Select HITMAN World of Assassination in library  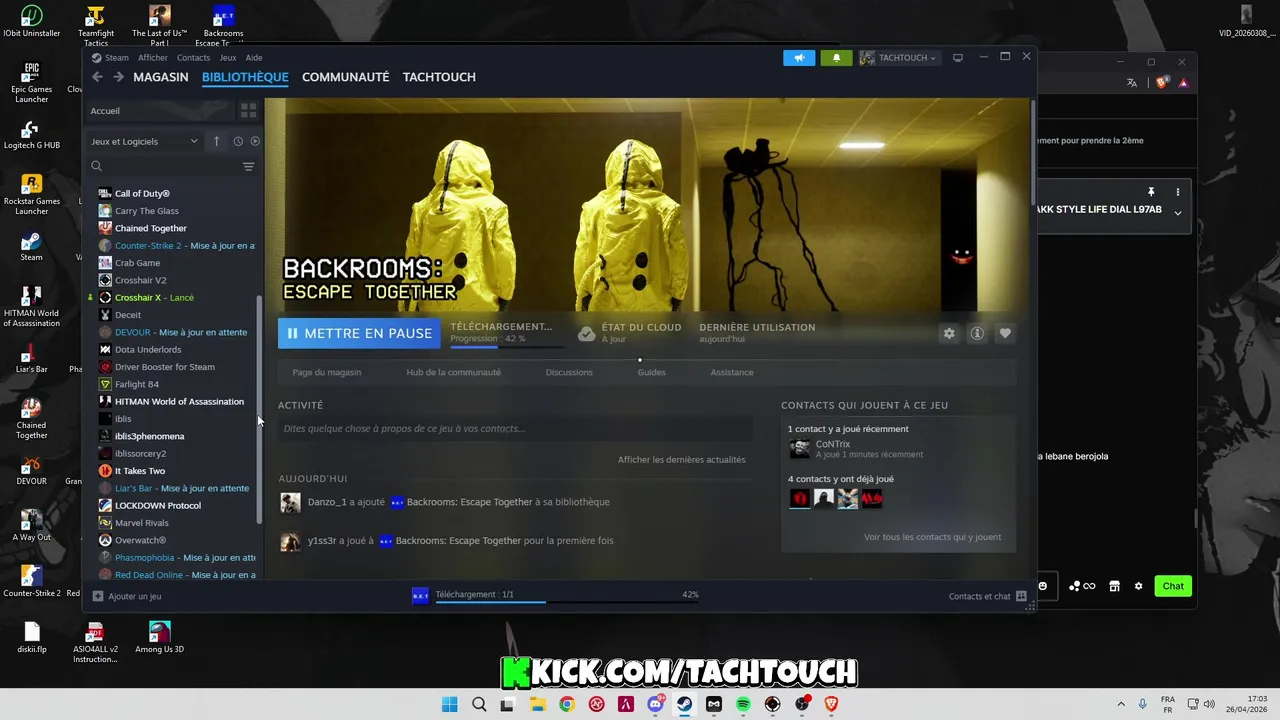(172, 402)
